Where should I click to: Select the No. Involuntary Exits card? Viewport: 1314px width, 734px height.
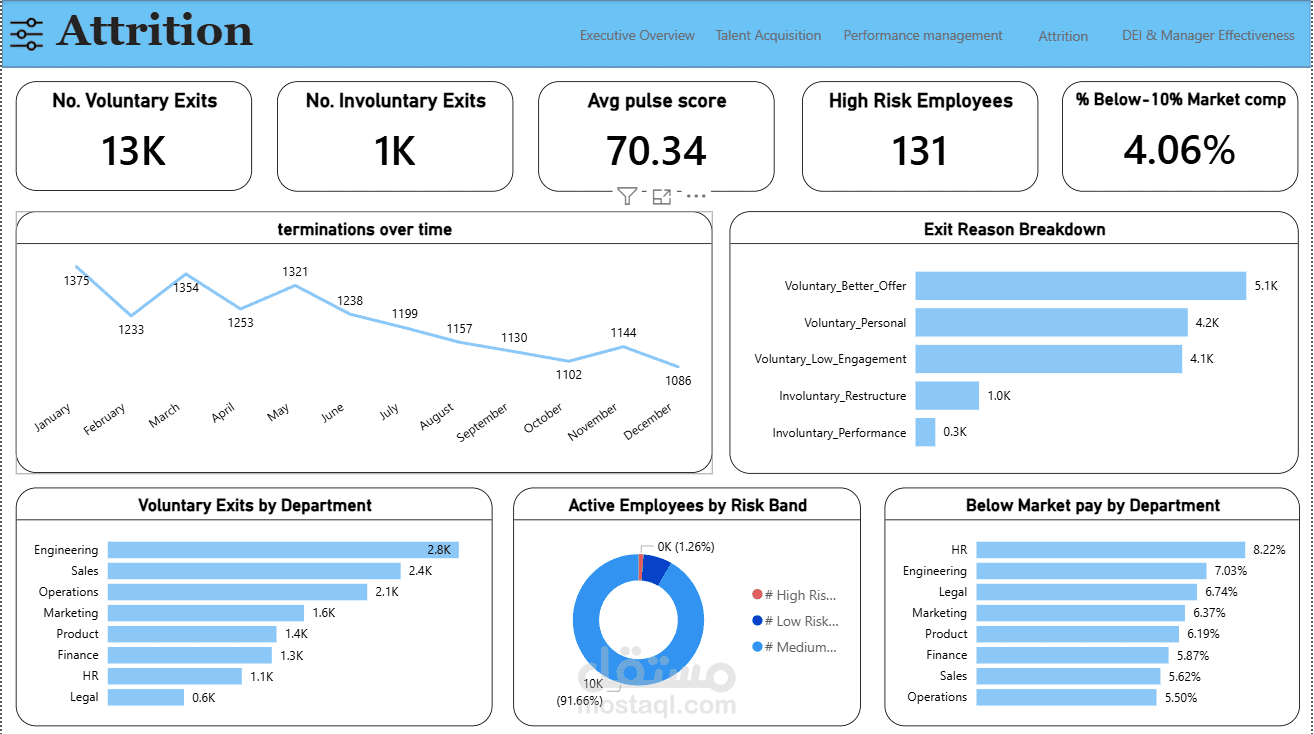[395, 136]
